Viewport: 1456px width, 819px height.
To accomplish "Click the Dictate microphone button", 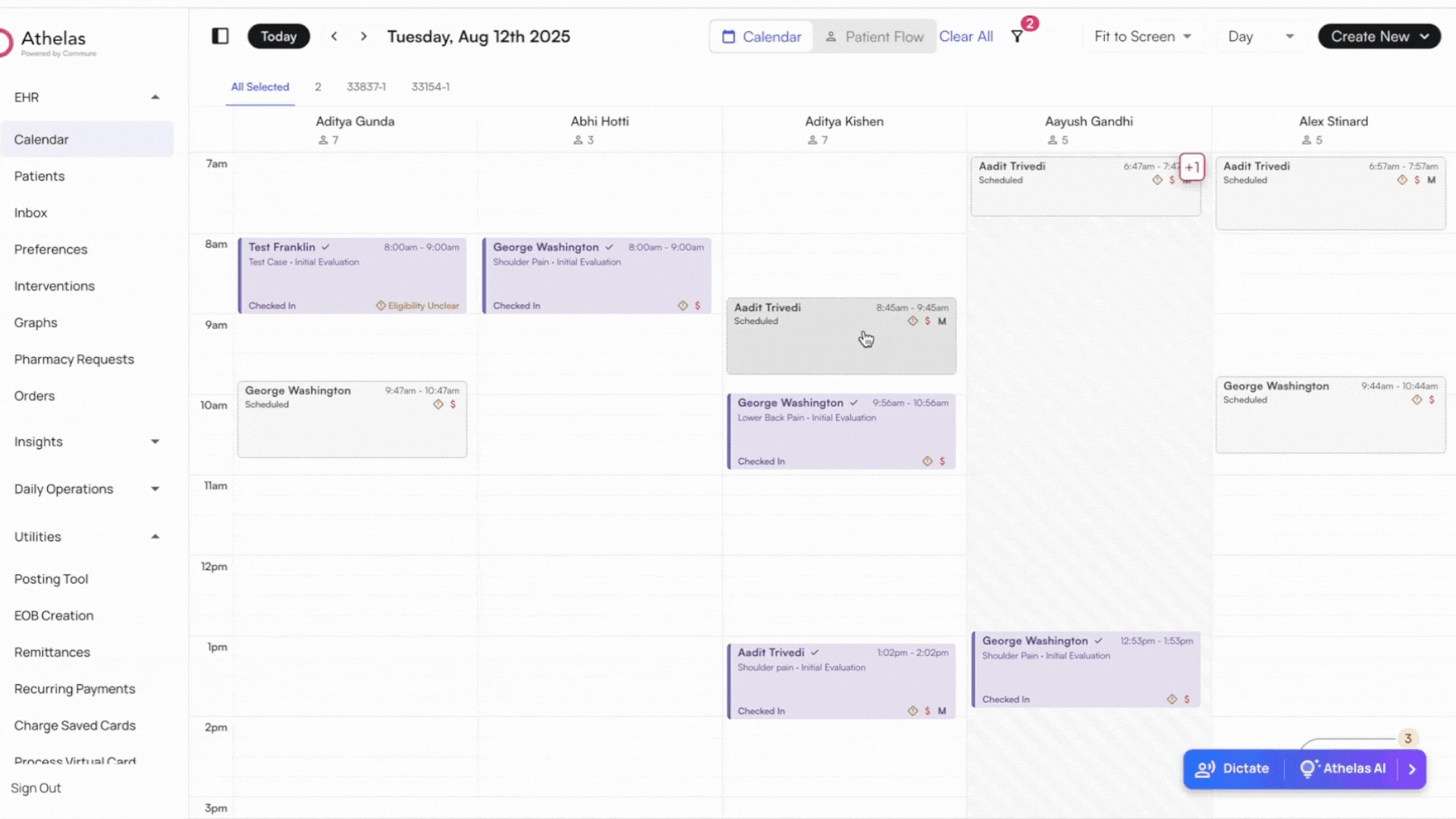I will click(1232, 768).
